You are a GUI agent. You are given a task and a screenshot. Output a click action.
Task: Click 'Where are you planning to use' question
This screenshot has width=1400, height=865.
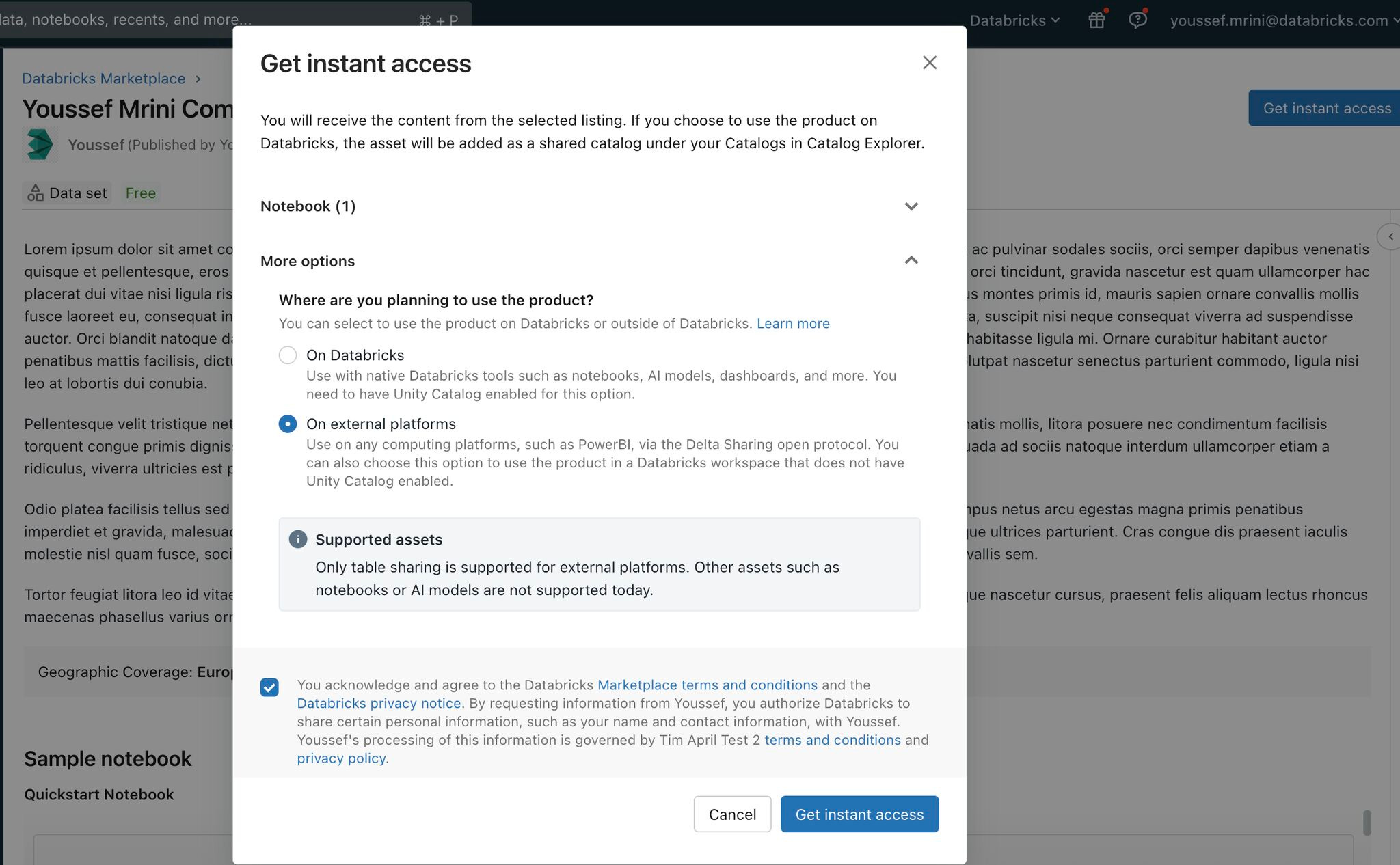[436, 300]
